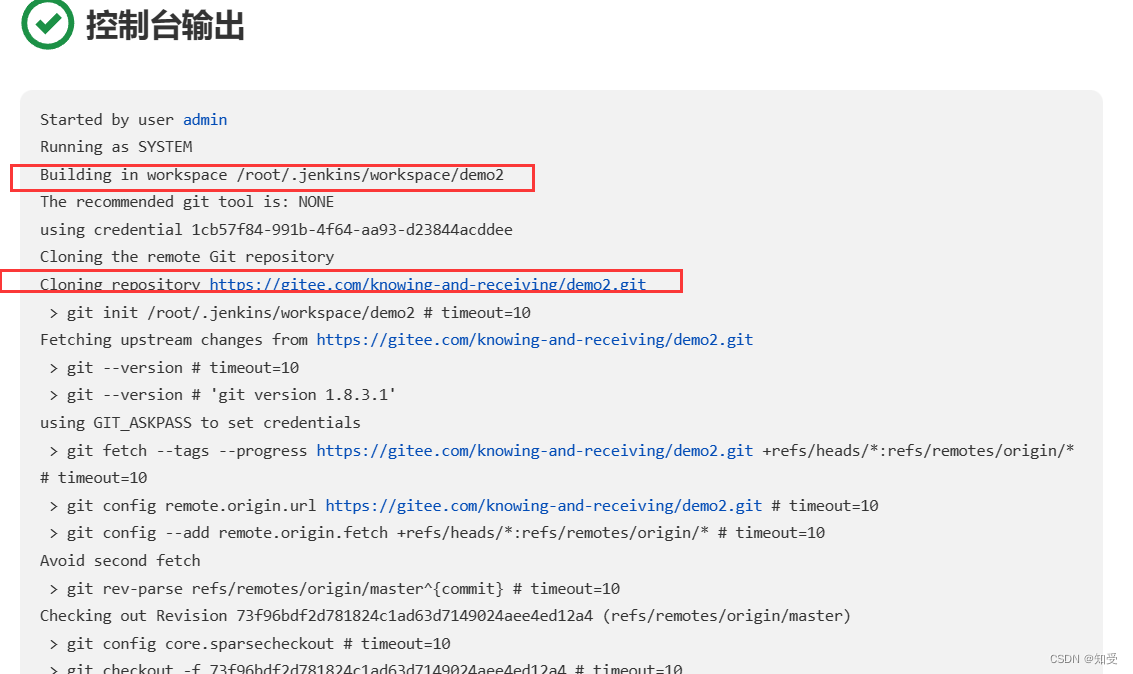Open gitee link in Cloning repository line
Image resolution: width=1133 pixels, height=674 pixels.
(x=428, y=285)
